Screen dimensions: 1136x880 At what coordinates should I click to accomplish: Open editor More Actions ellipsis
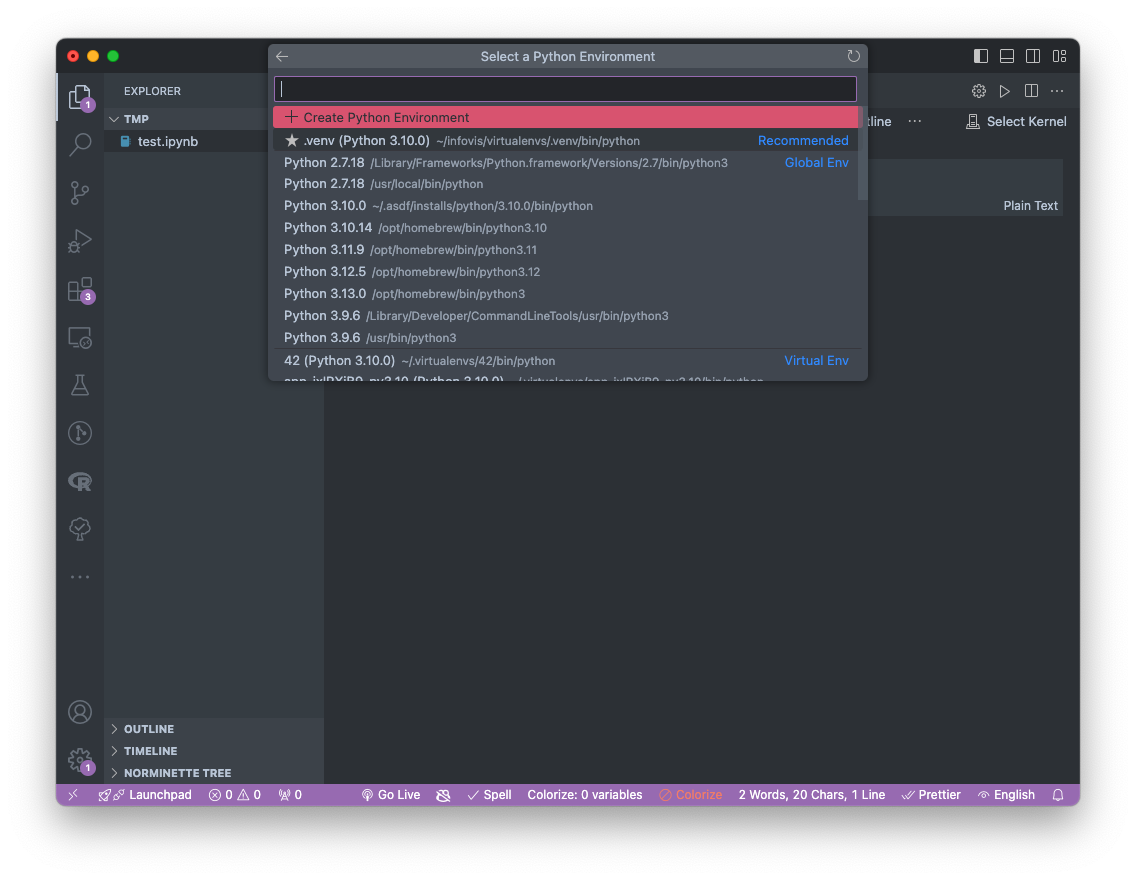pyautogui.click(x=1057, y=91)
